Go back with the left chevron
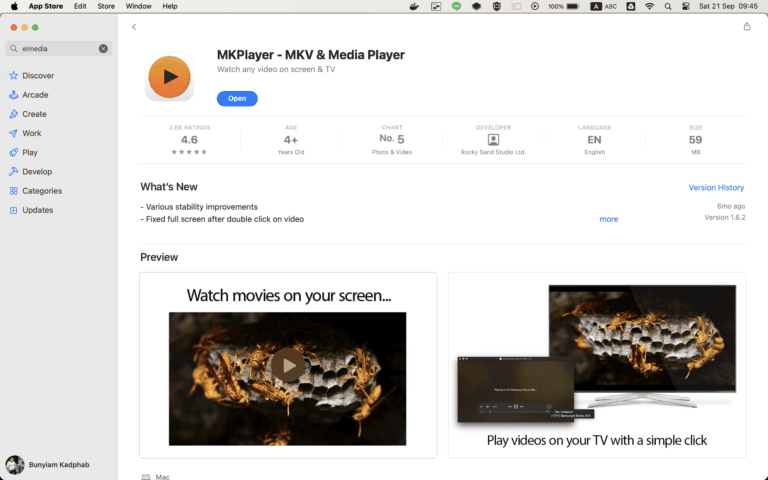The image size is (768, 480). (134, 27)
